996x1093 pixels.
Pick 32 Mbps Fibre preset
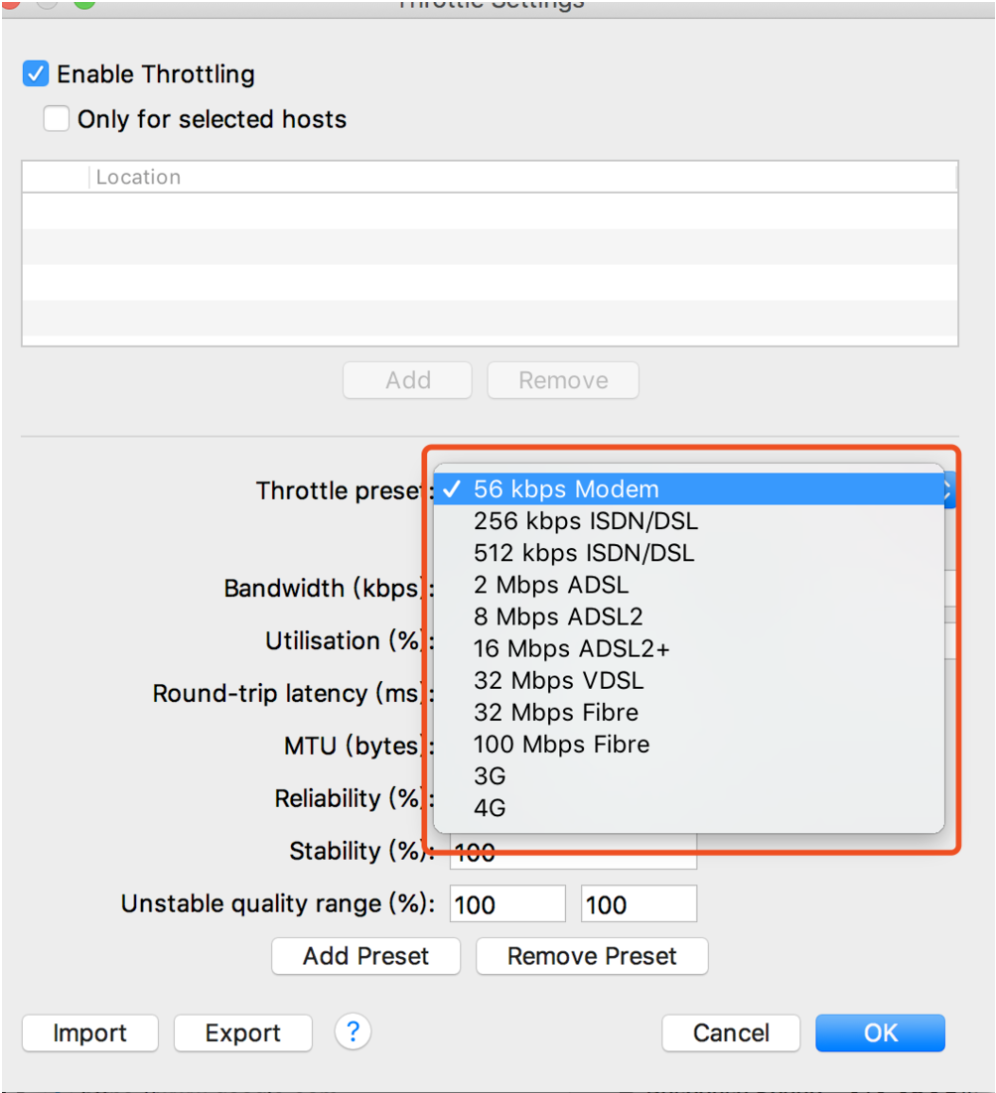(689, 712)
